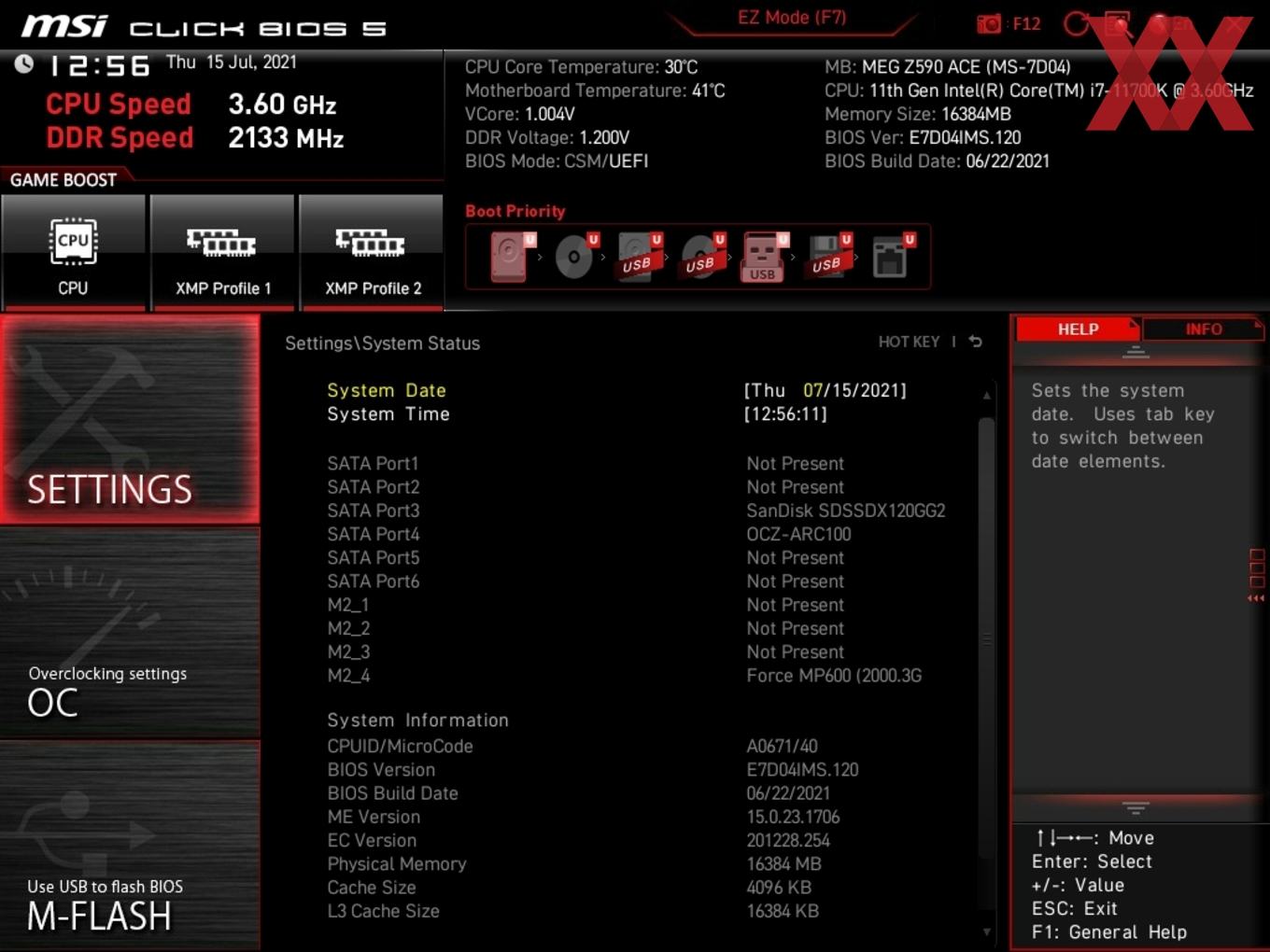
Task: Click the DDR Speed 2133 MHz readout
Action: (x=194, y=137)
